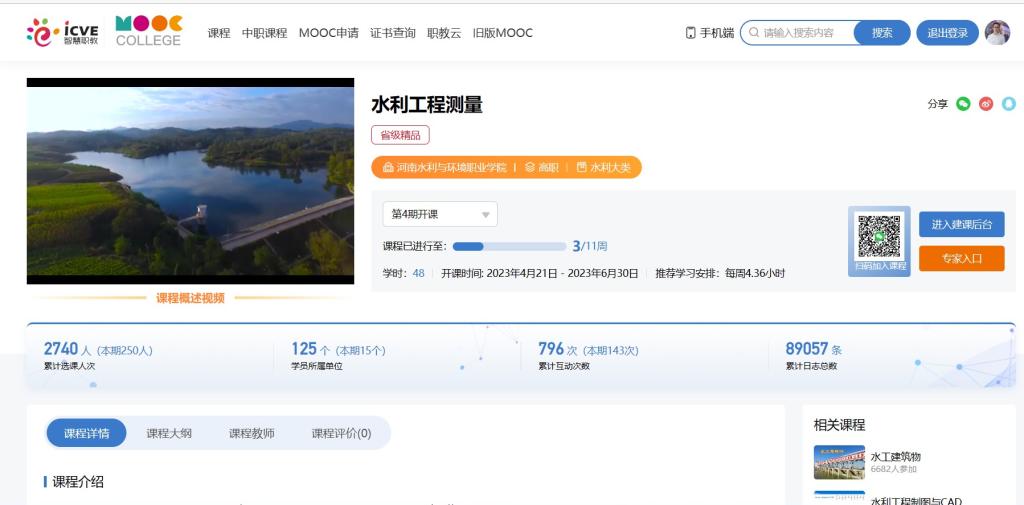Switch to the 课程教师 tab
Image resolution: width=1024 pixels, height=505 pixels.
251,433
